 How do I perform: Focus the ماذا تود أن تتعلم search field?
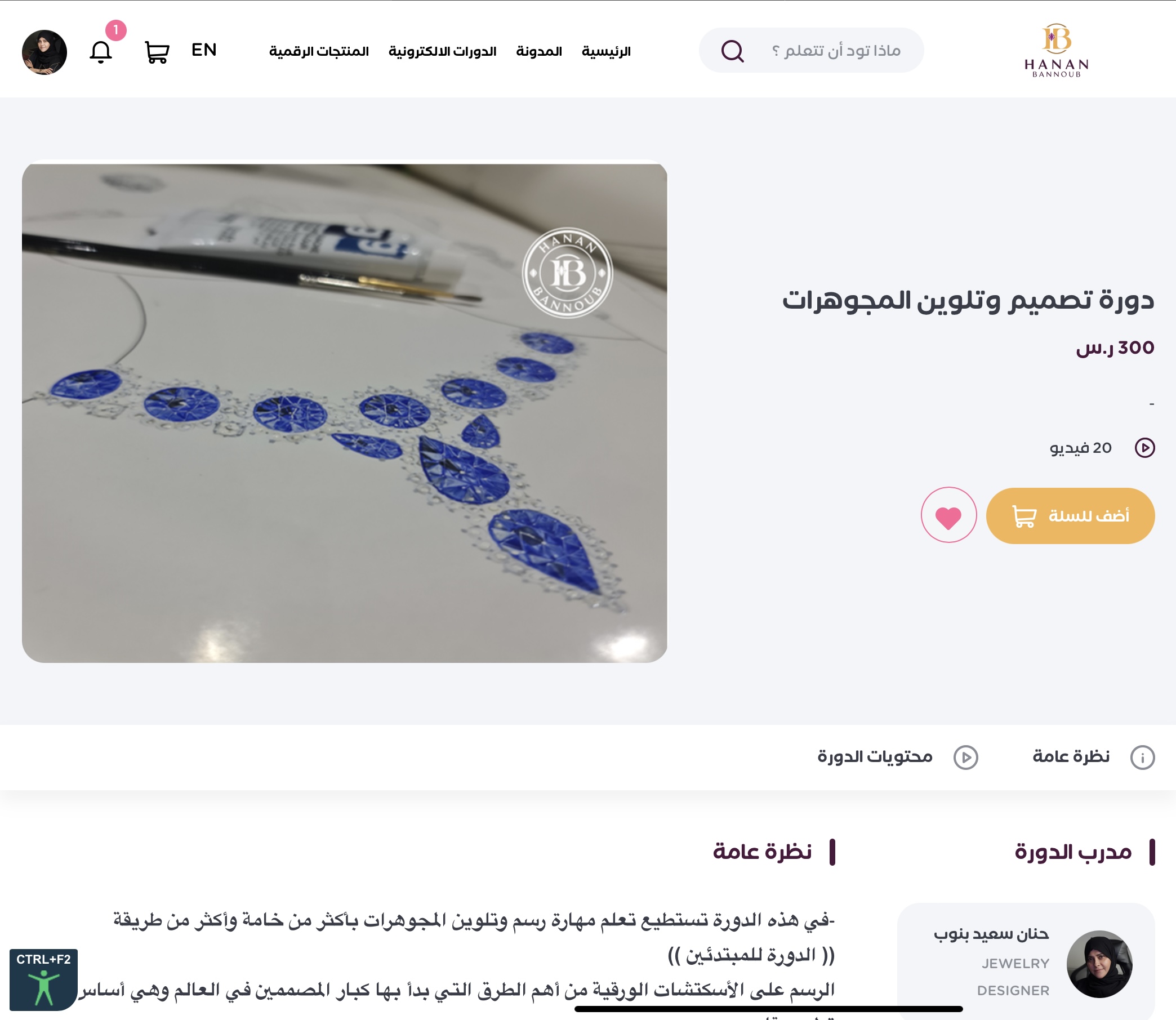811,51
